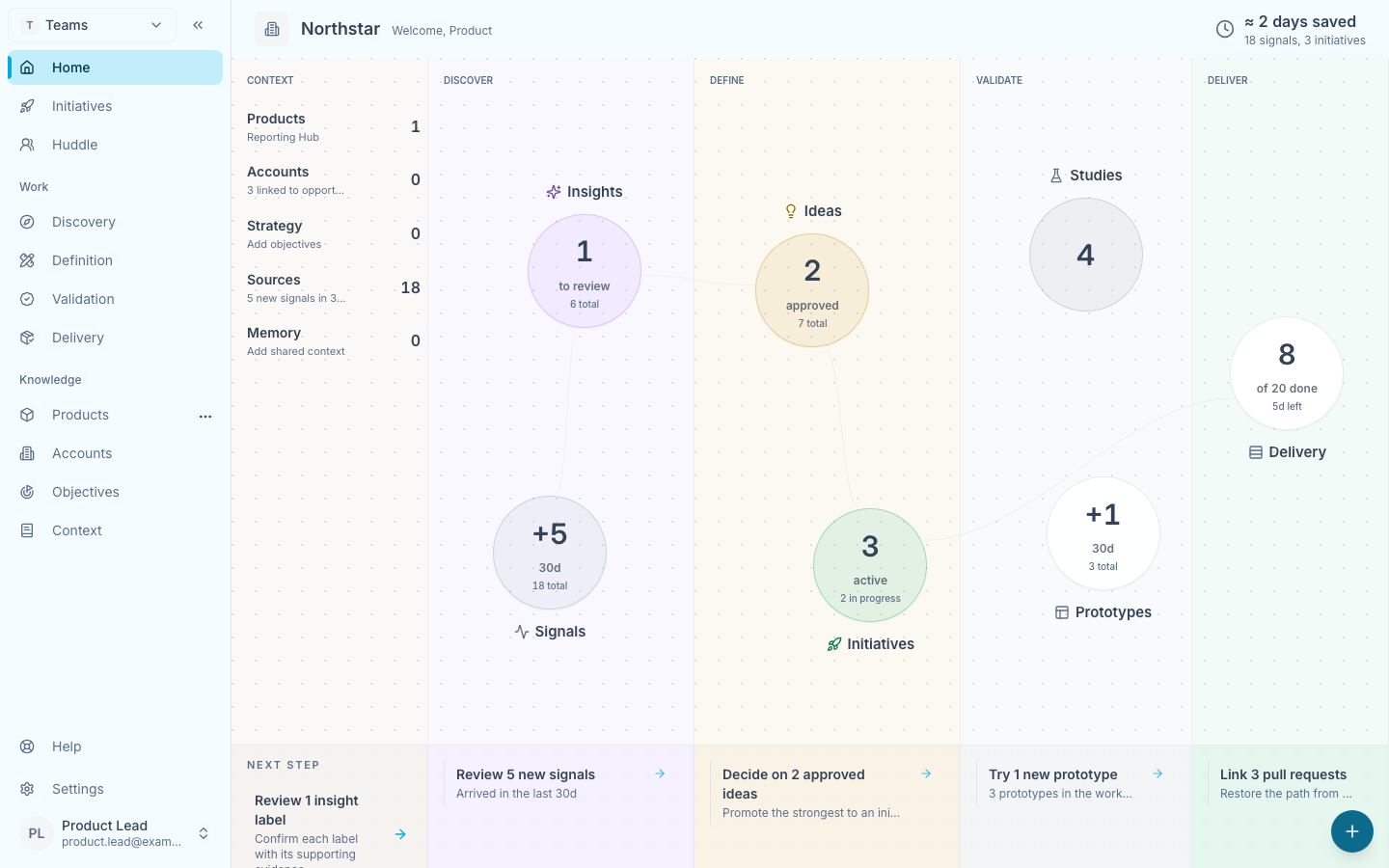Open the Review 1 insight label next step

(329, 829)
